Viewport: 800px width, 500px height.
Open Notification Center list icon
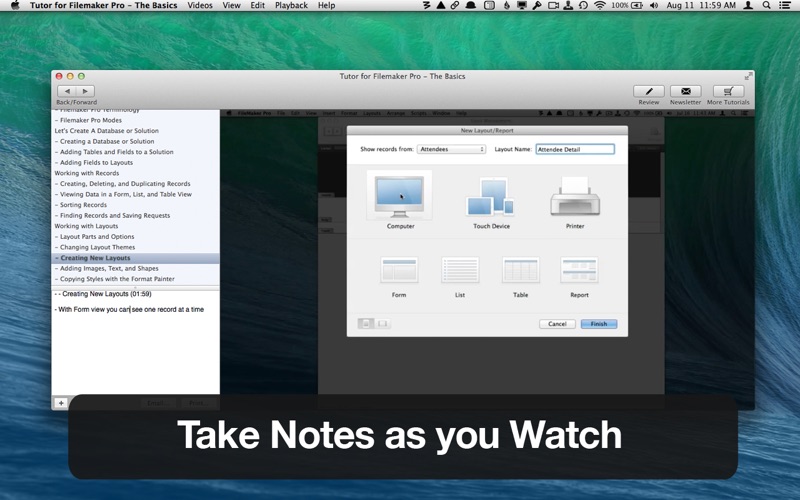tap(785, 5)
